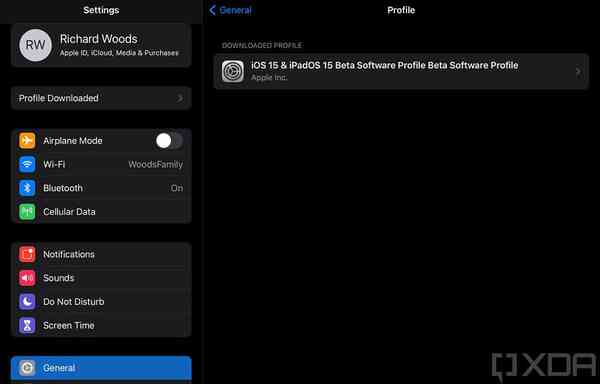
Task: Go back to General settings
Action: (230, 10)
